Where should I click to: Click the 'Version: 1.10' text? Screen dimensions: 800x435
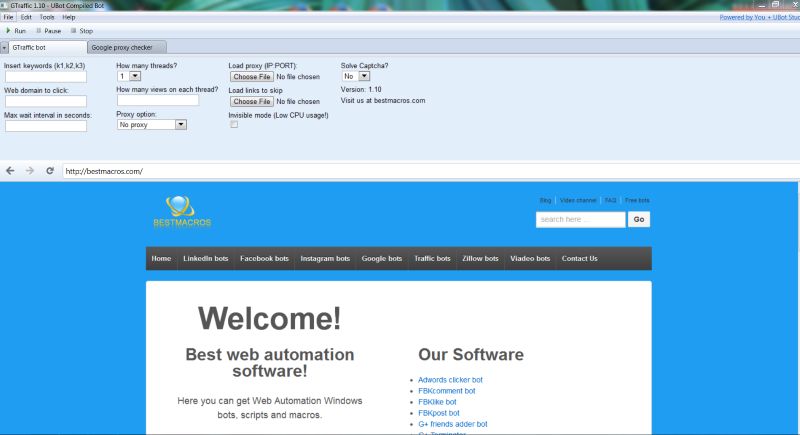pyautogui.click(x=361, y=89)
